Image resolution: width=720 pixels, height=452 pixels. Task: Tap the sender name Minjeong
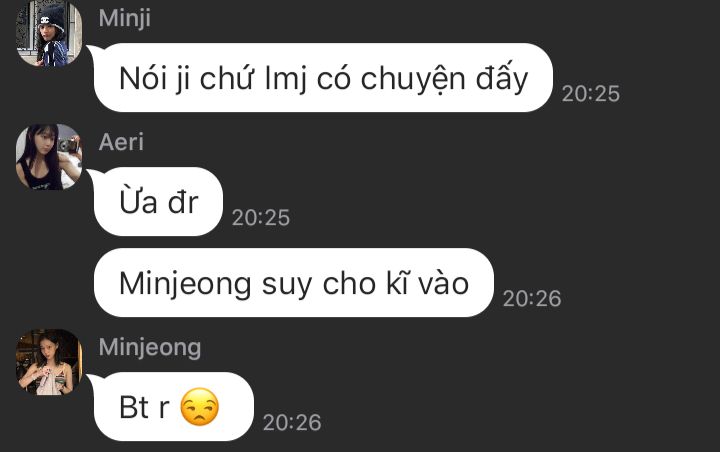[150, 347]
